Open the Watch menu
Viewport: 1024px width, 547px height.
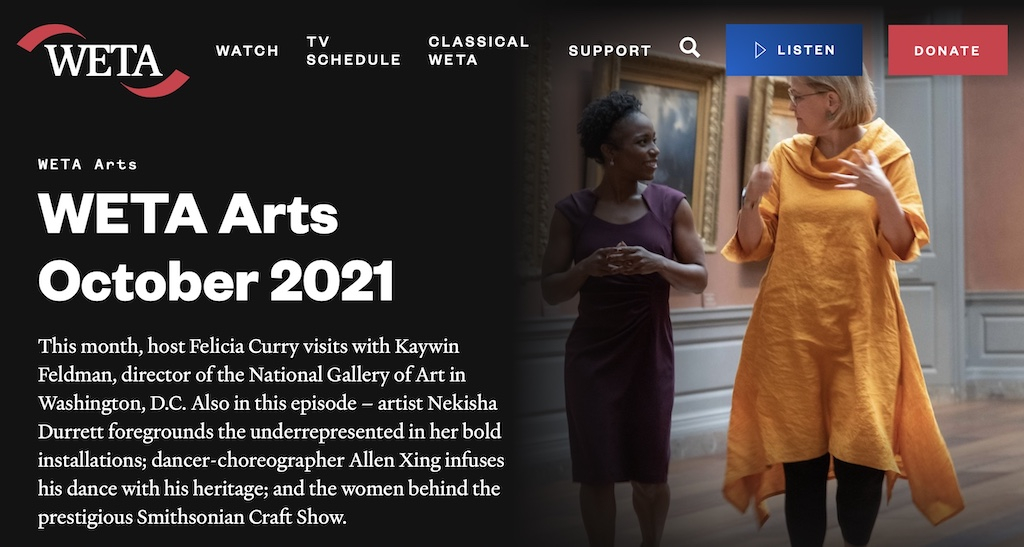[x=248, y=51]
